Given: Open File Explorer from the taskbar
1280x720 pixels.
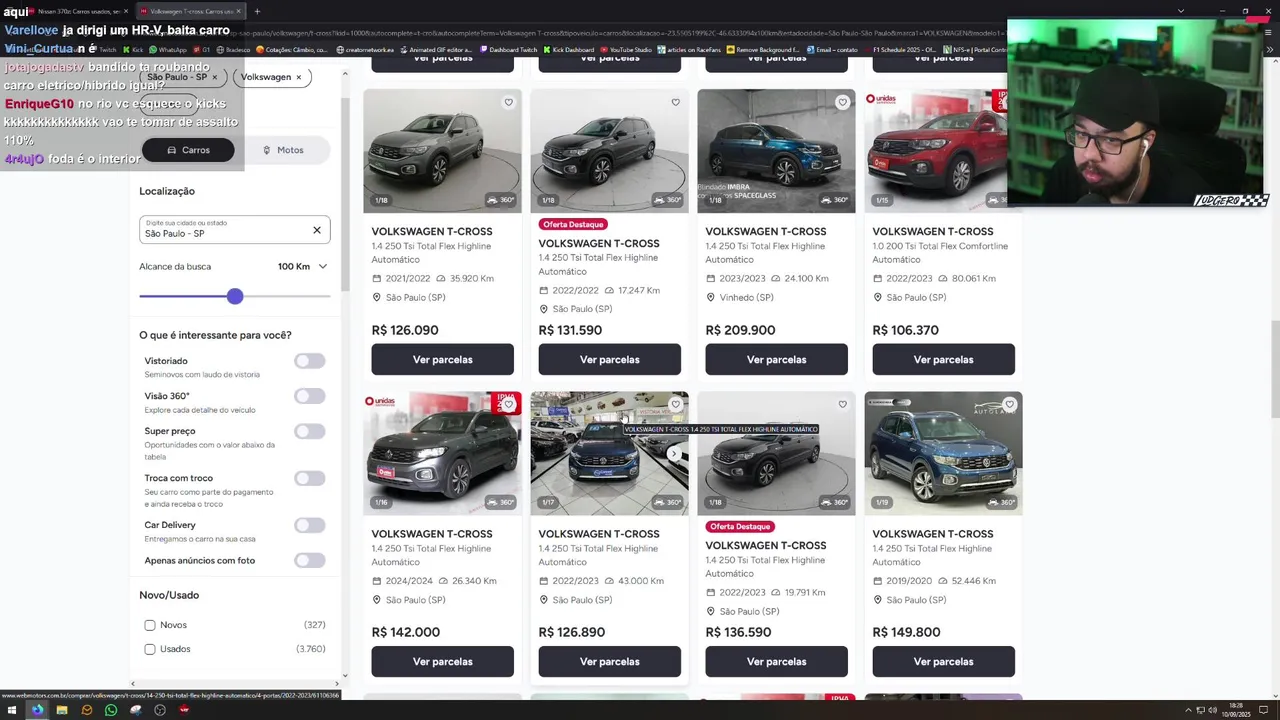Looking at the screenshot, I should (62, 710).
